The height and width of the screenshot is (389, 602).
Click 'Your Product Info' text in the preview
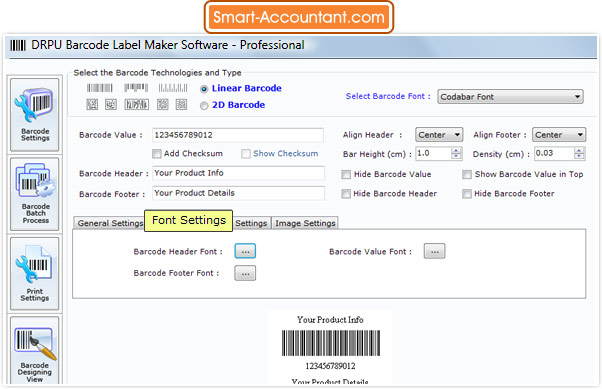(330, 319)
